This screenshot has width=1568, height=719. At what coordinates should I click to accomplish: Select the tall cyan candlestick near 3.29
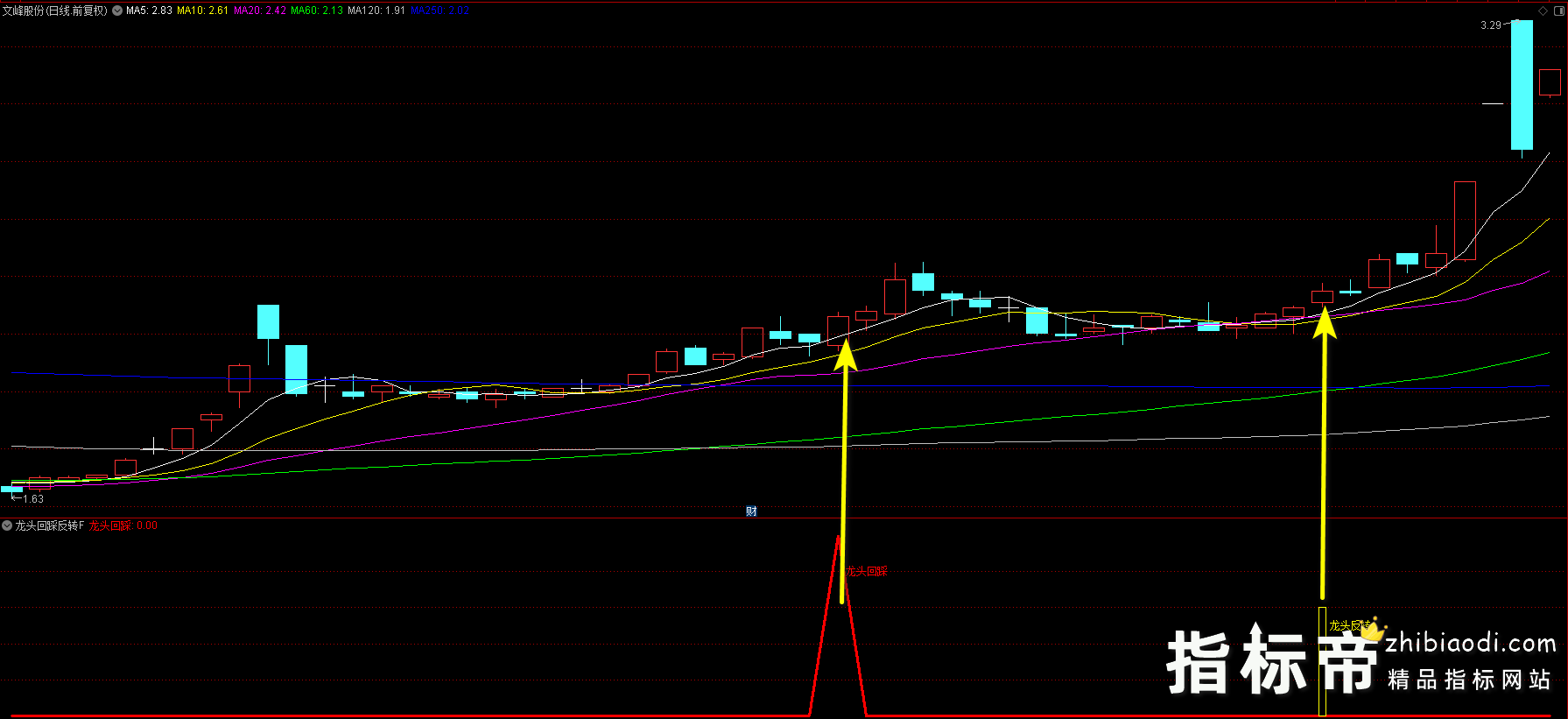click(1522, 85)
